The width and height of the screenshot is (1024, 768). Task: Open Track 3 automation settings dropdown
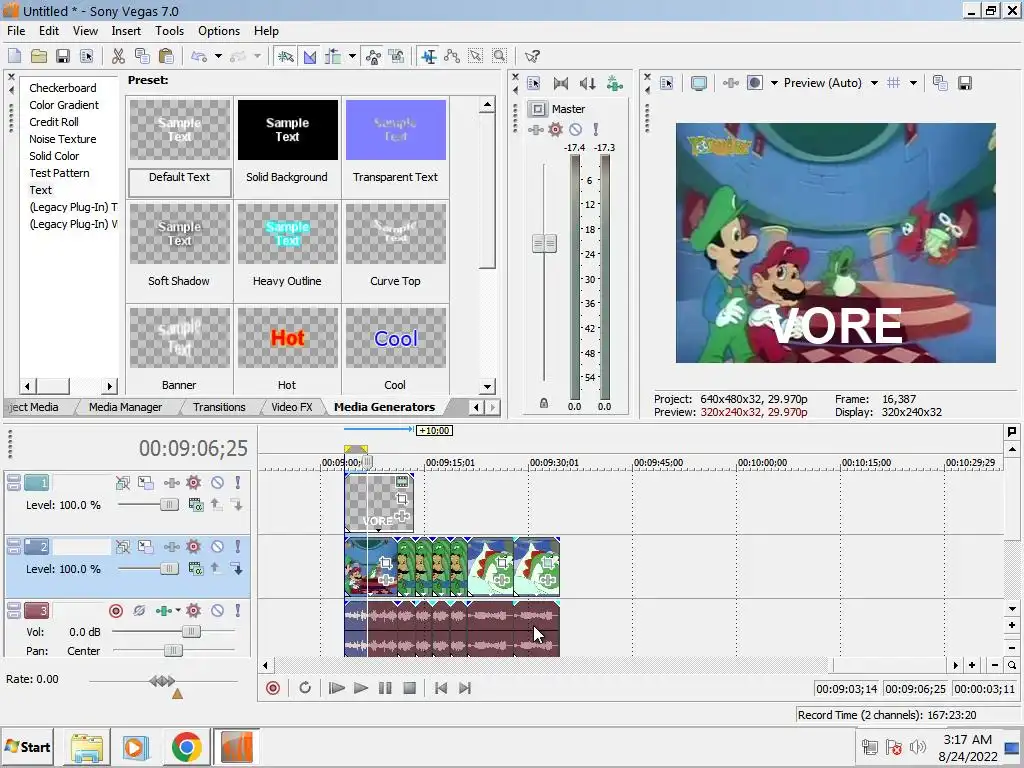click(178, 611)
